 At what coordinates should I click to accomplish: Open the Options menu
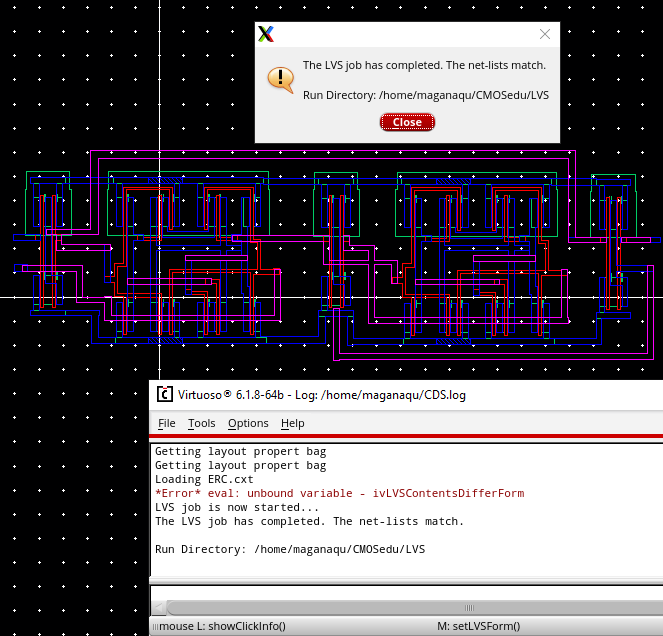click(248, 423)
